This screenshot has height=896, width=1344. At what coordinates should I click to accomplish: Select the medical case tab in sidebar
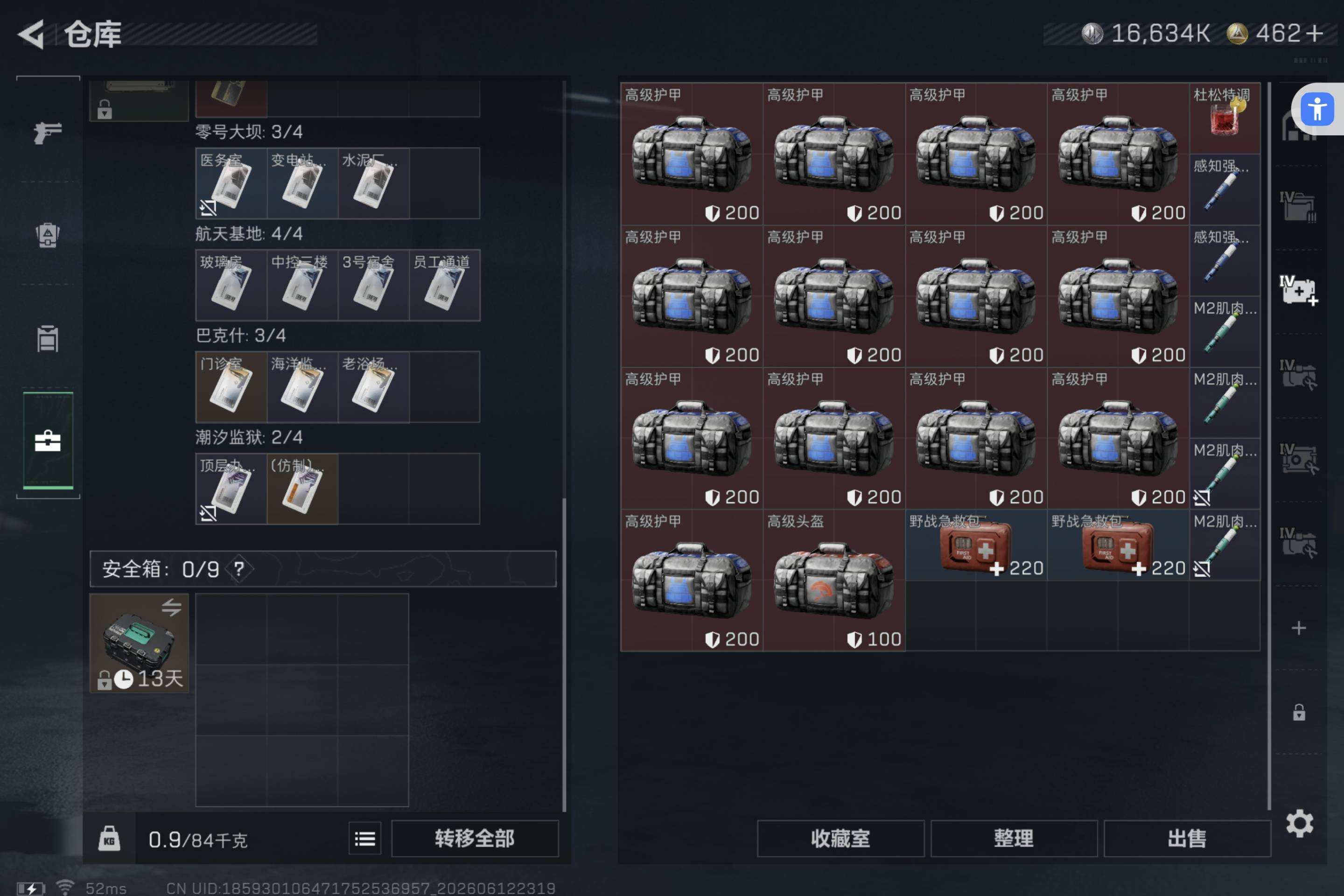click(48, 441)
